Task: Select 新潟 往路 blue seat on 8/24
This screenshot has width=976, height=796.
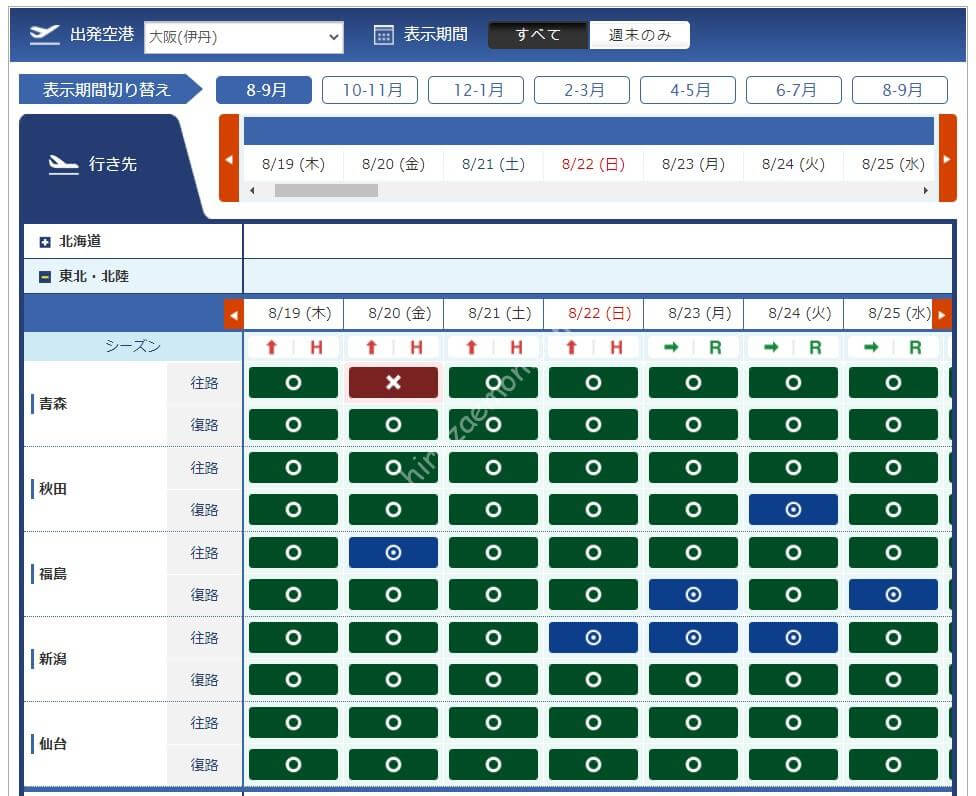Action: tap(793, 637)
